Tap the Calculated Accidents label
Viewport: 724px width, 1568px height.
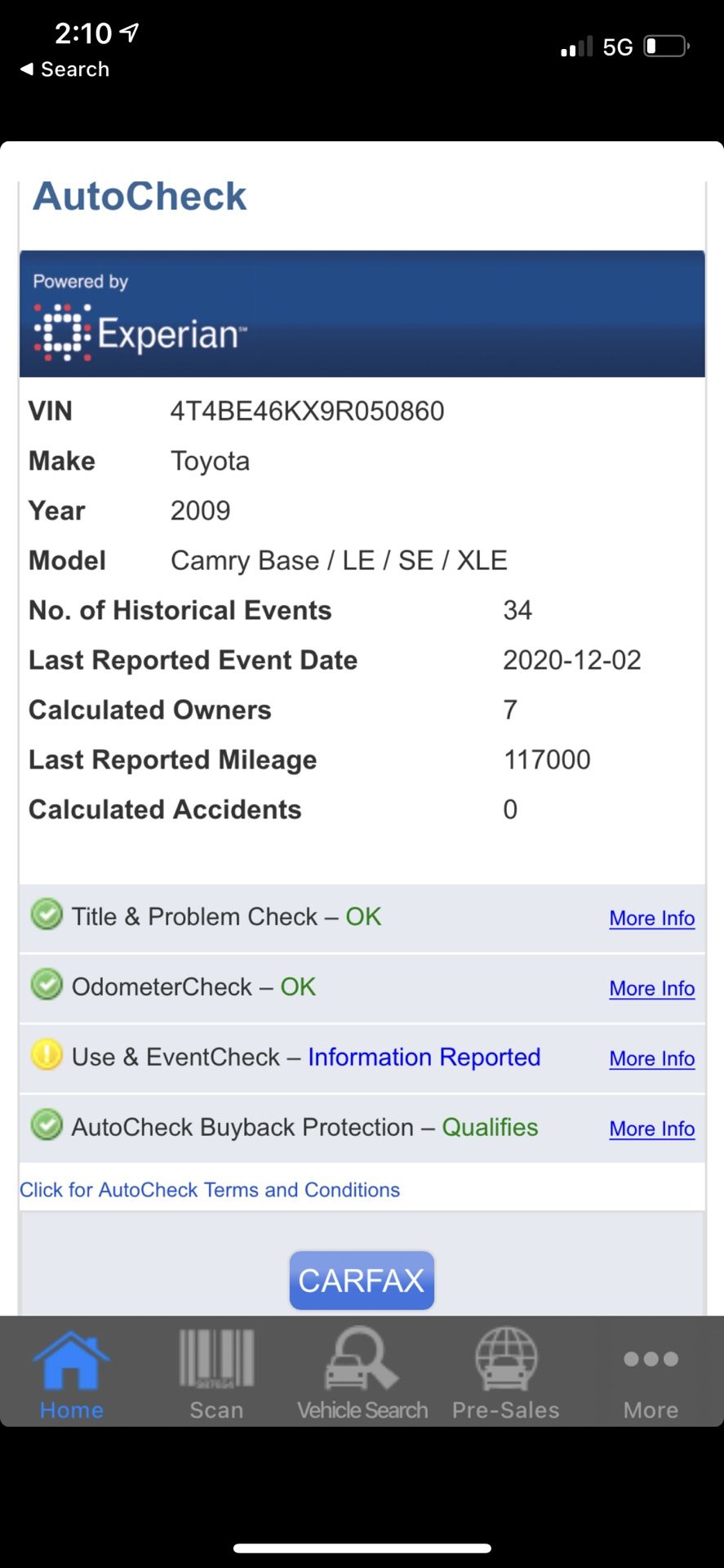click(x=165, y=810)
